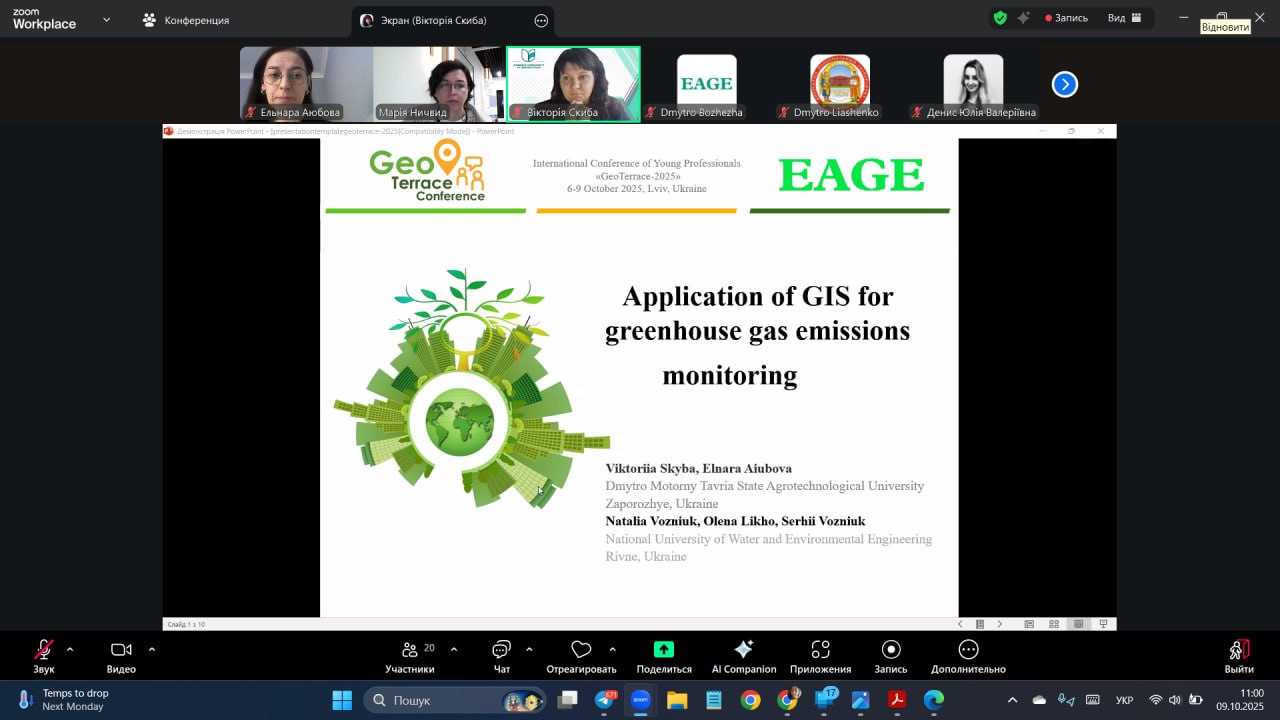Select Ельнара Аюбова's video thumbnail
The width and height of the screenshot is (1280, 720).
click(x=306, y=84)
